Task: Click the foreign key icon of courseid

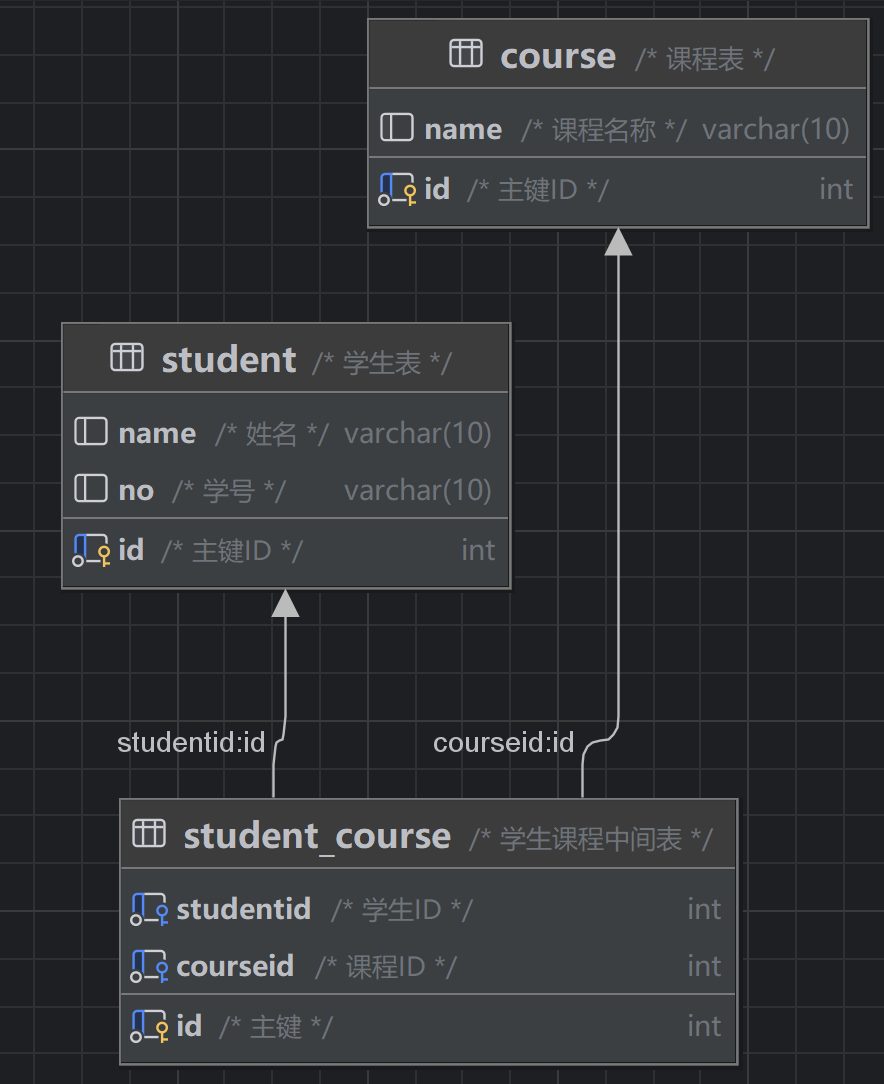Action: click(x=149, y=966)
